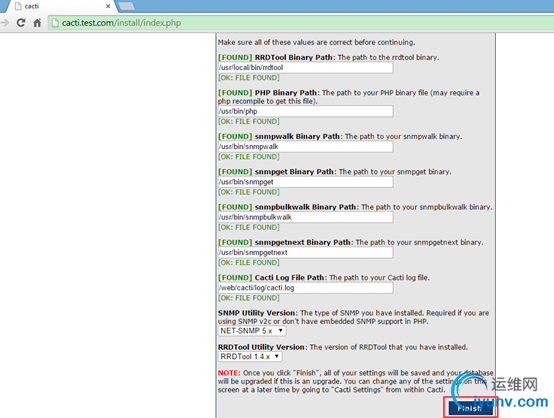
Task: Focus the cacti.test.com address bar
Action: pyautogui.click(x=300, y=23)
